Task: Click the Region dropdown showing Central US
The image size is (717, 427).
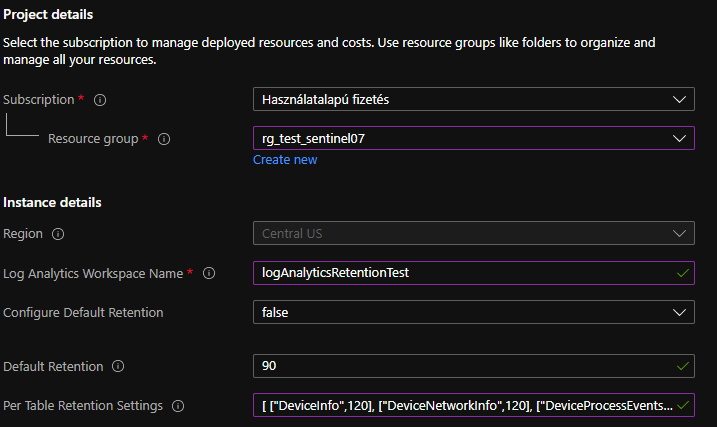Action: click(x=473, y=233)
